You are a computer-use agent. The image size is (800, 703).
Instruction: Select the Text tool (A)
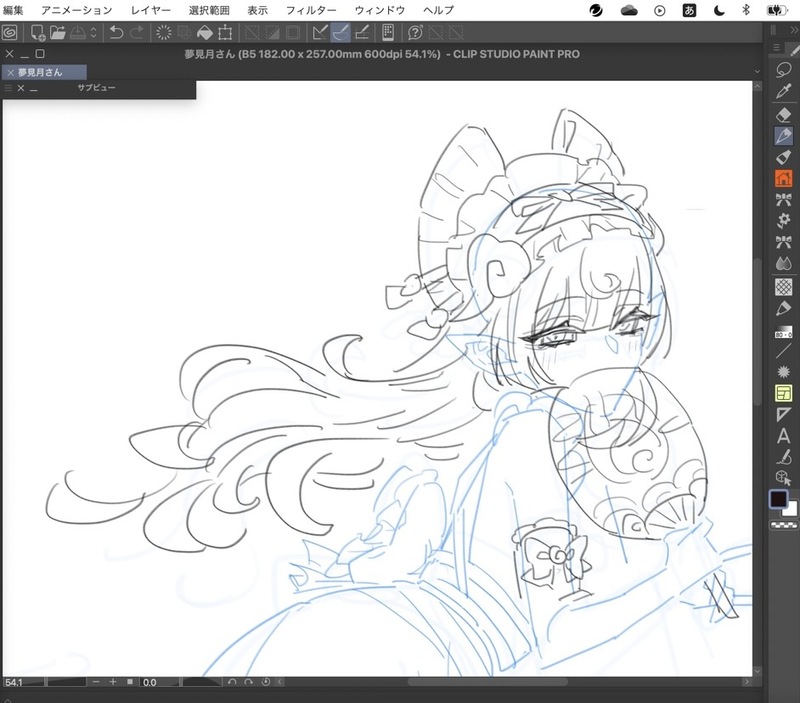[783, 437]
